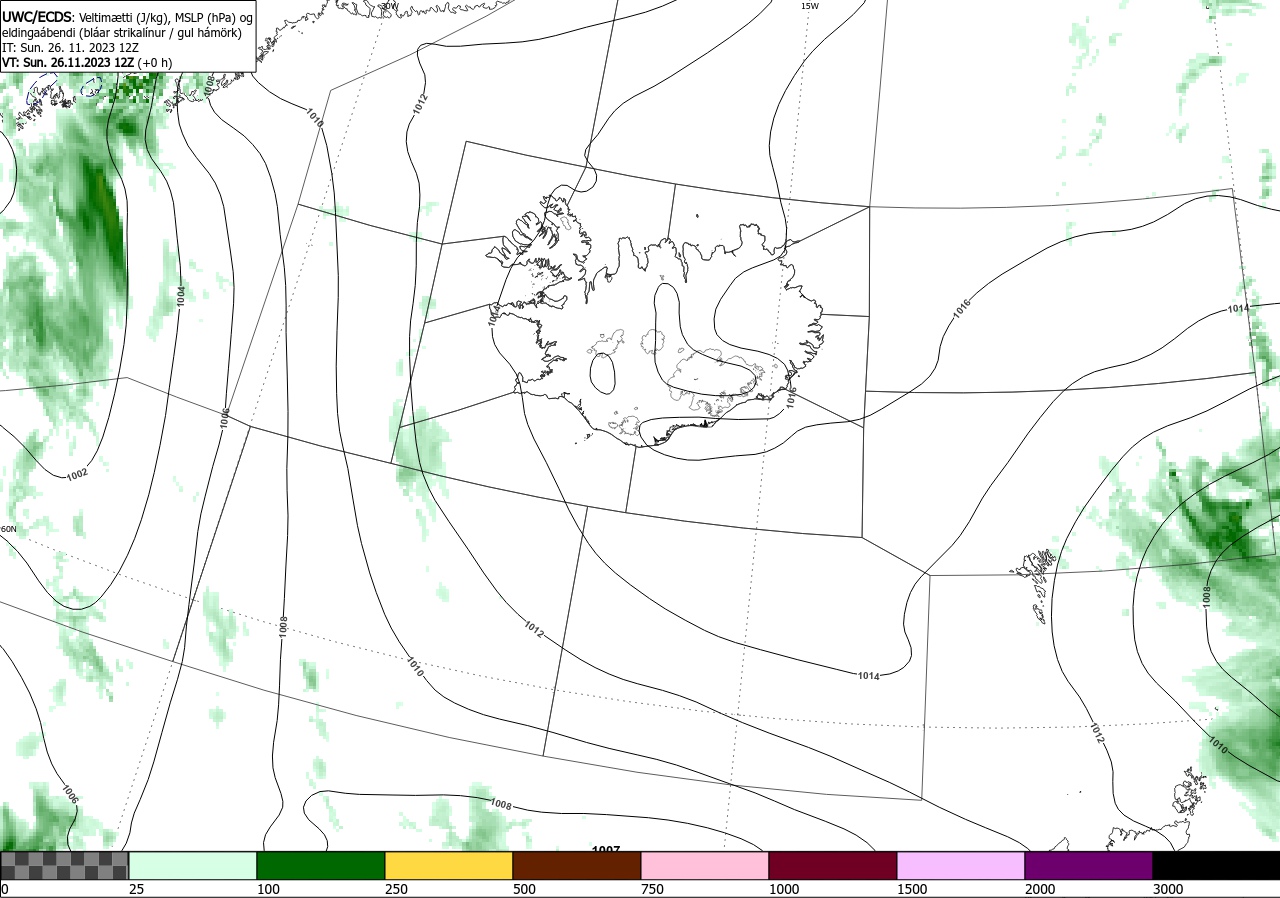Screen dimensions: 1280x898
Task: Click the purple 2000–3000 legend swatch
Action: 1089,866
